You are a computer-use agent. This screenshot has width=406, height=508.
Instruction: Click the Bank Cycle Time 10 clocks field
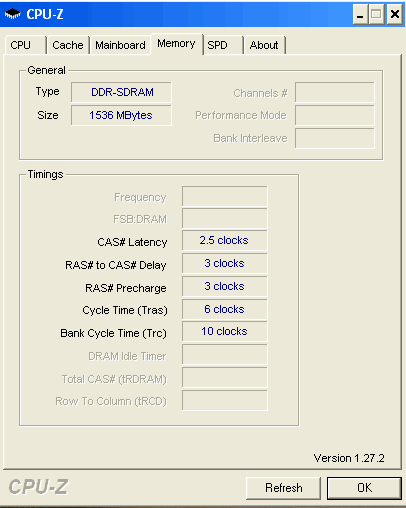pyautogui.click(x=225, y=331)
